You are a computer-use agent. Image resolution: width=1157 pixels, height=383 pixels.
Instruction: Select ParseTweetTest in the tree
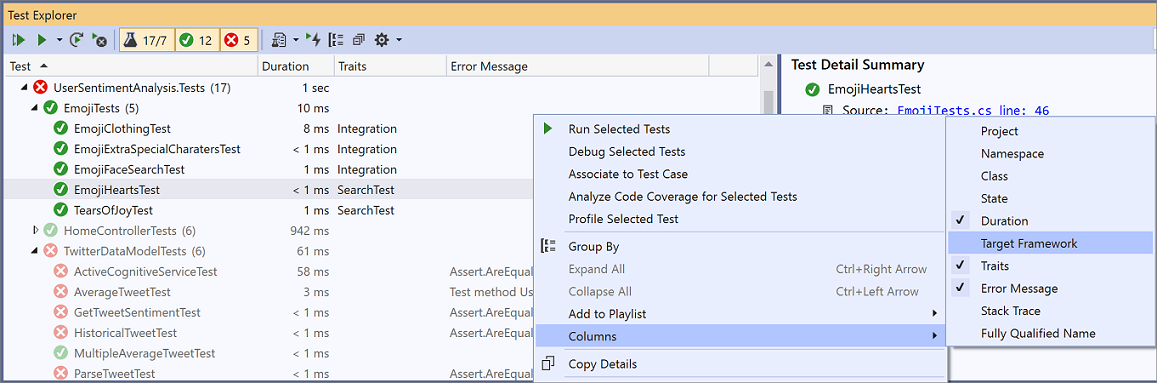(114, 373)
